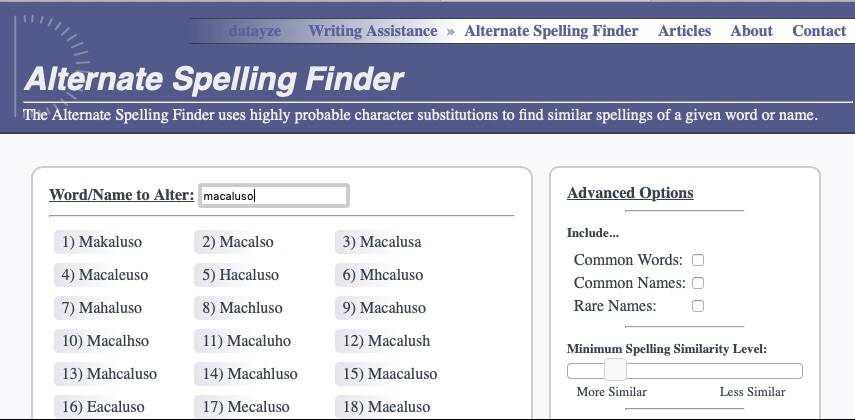Enable the Common Words checkbox

(x=698, y=260)
